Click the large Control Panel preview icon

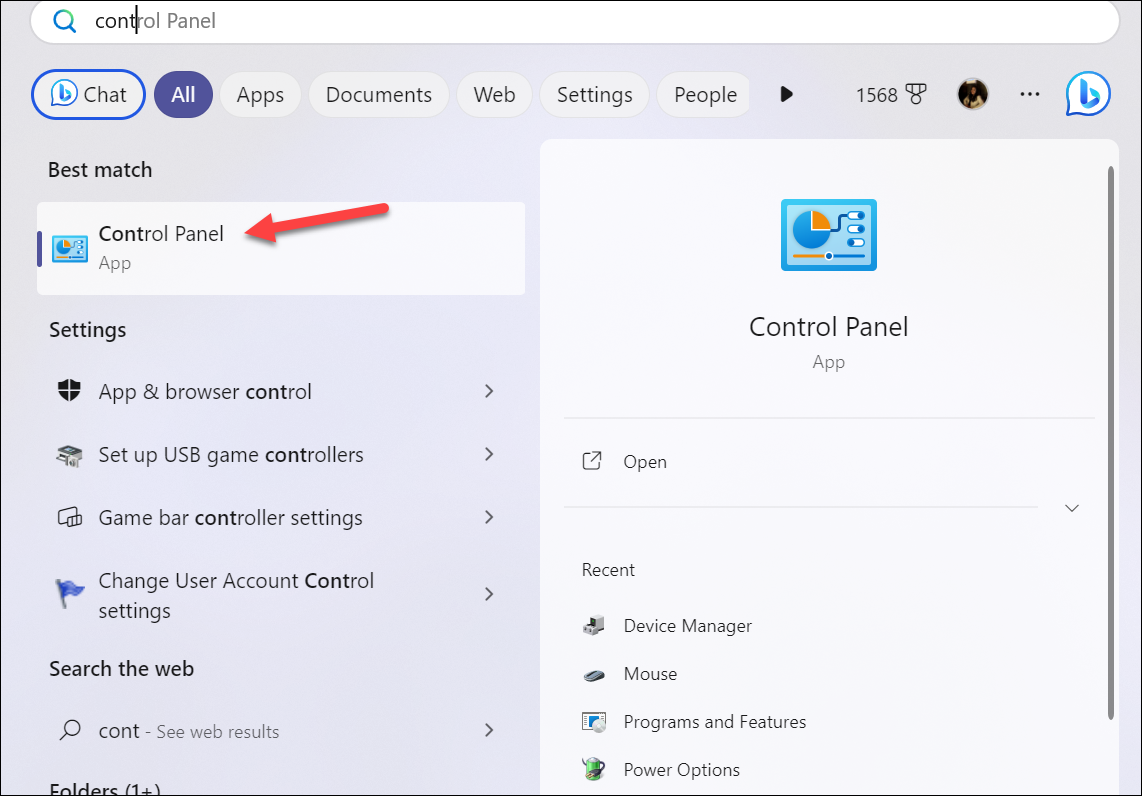[x=829, y=235]
